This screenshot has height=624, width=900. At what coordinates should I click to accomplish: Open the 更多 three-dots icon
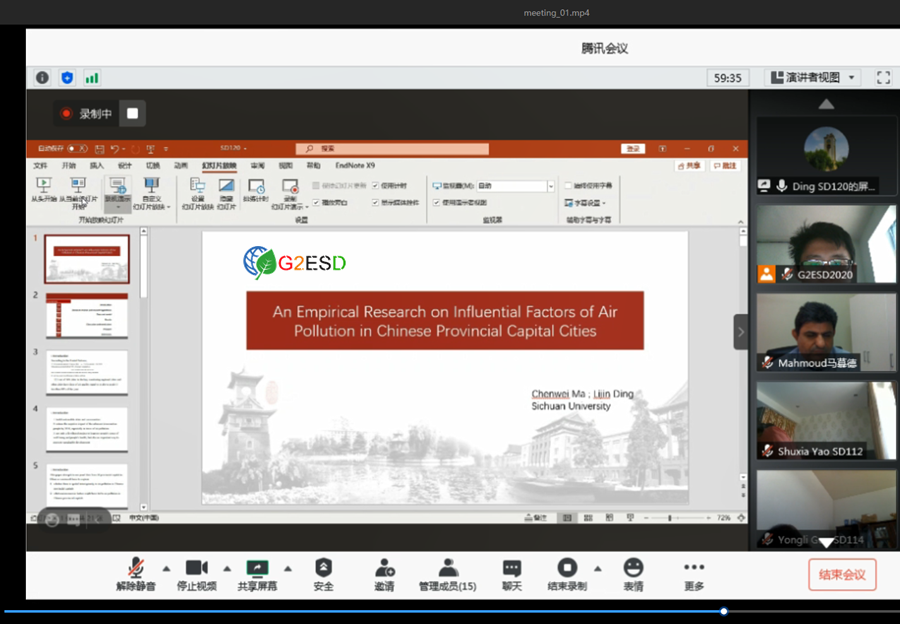point(694,567)
